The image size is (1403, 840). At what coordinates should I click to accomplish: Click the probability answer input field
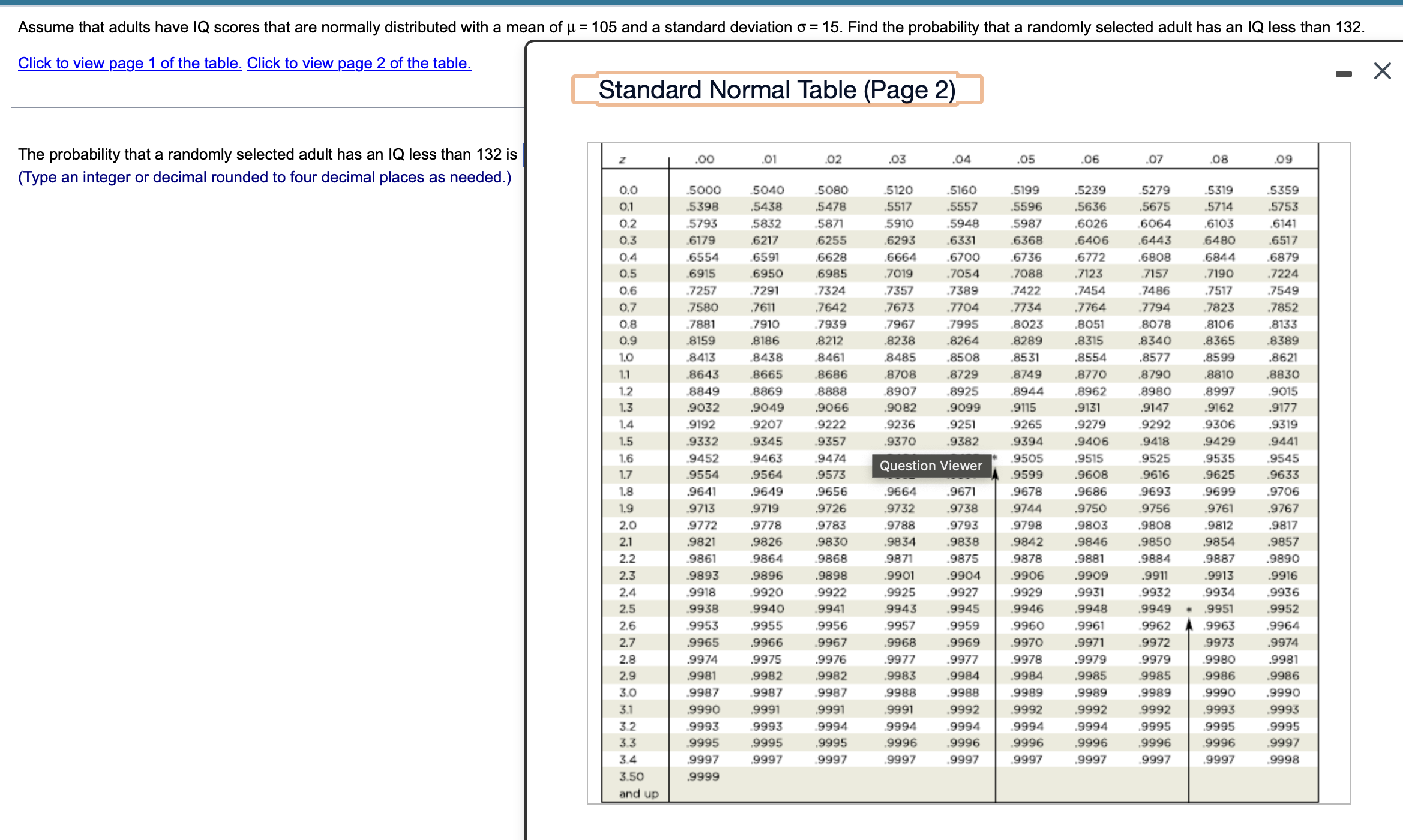pos(524,154)
